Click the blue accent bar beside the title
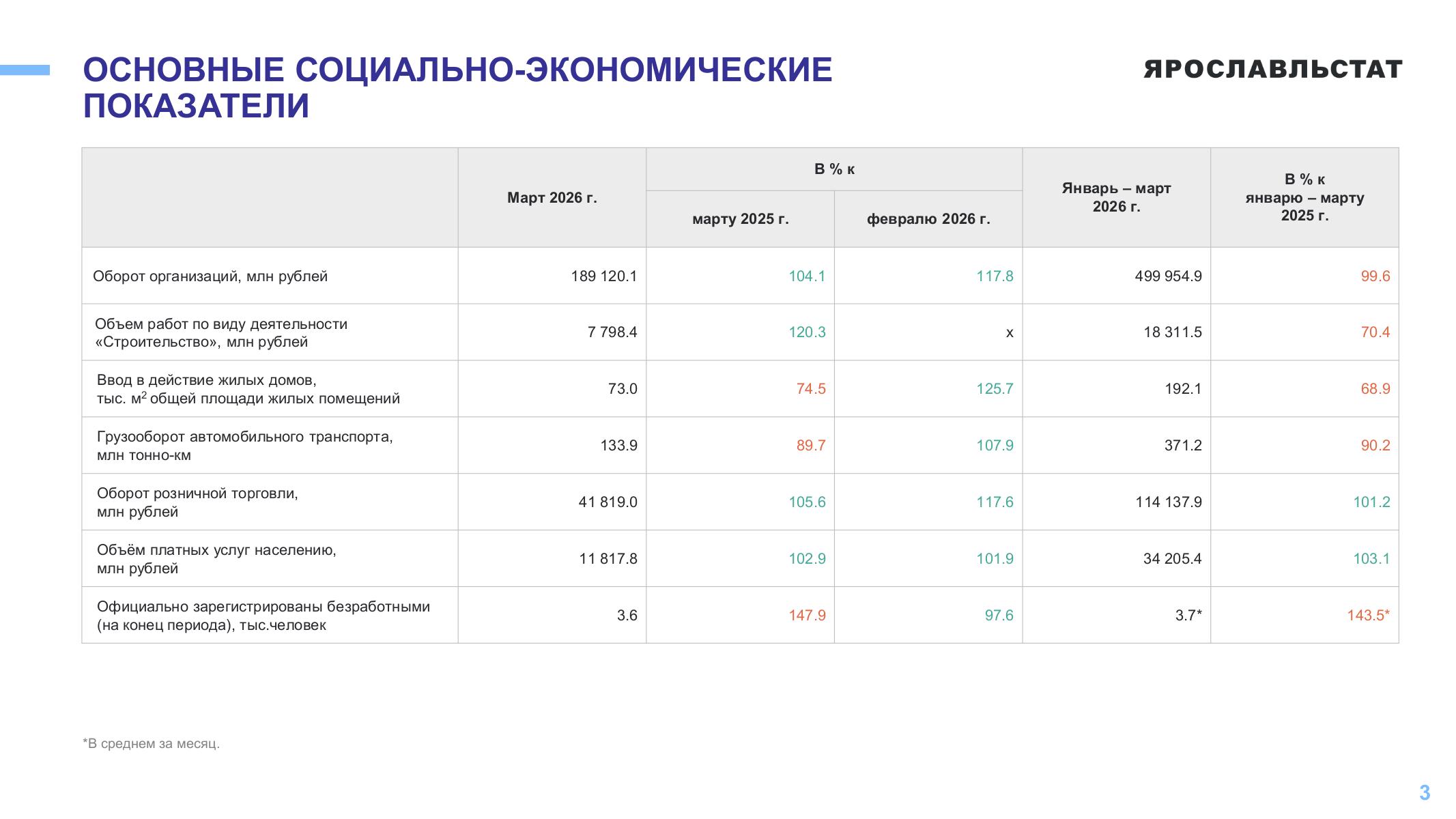This screenshot has width=1456, height=819. pyautogui.click(x=25, y=70)
